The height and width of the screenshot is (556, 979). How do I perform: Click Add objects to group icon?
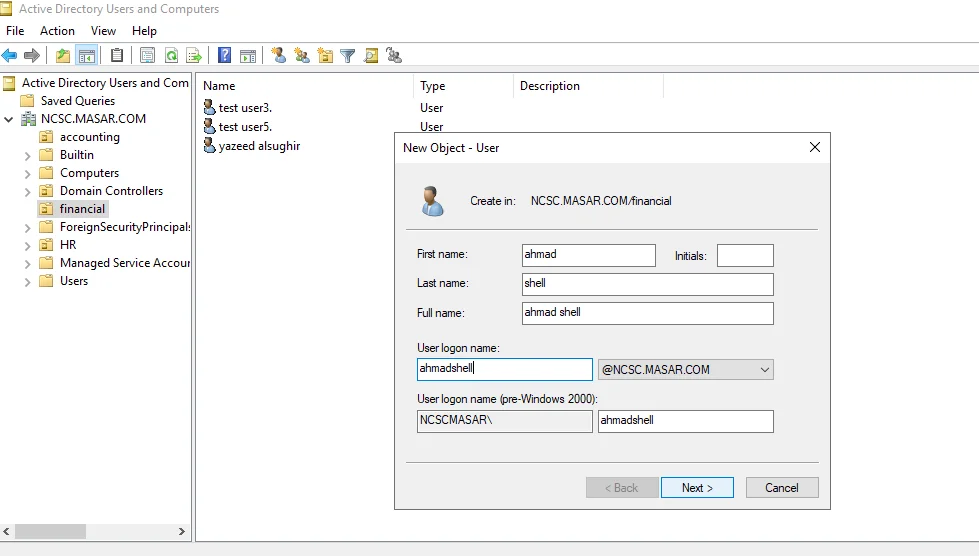pyautogui.click(x=394, y=56)
